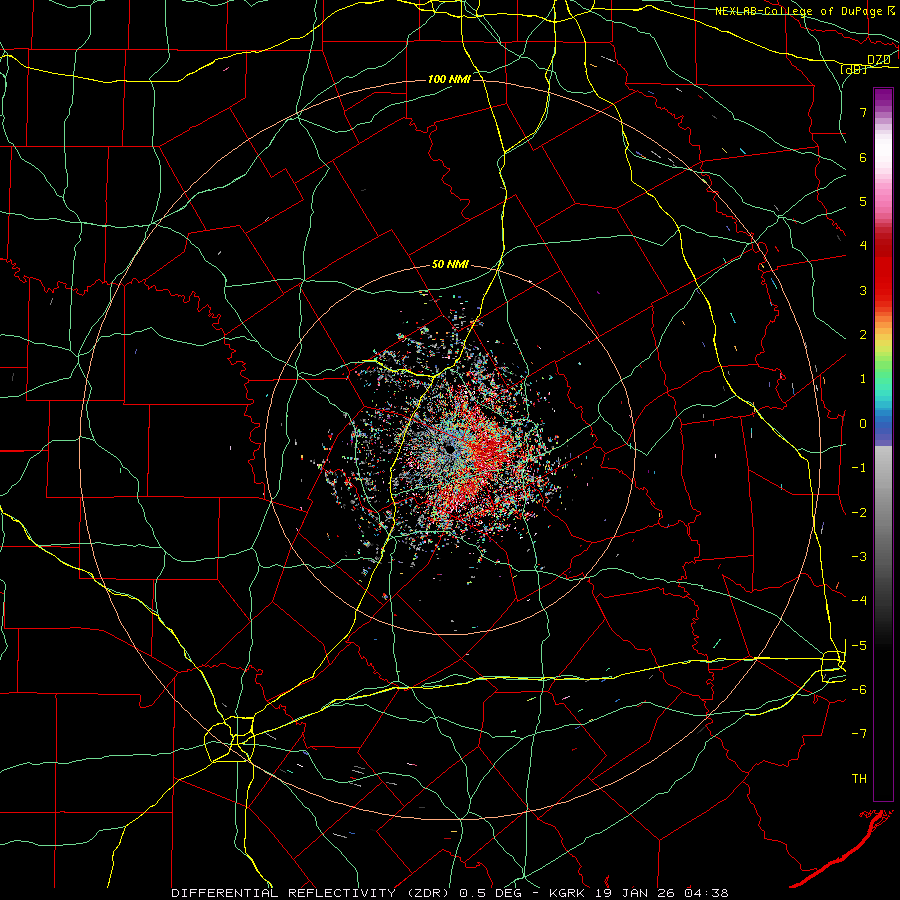Click the -5 dB scale label
This screenshot has width=900, height=900.
tap(859, 646)
